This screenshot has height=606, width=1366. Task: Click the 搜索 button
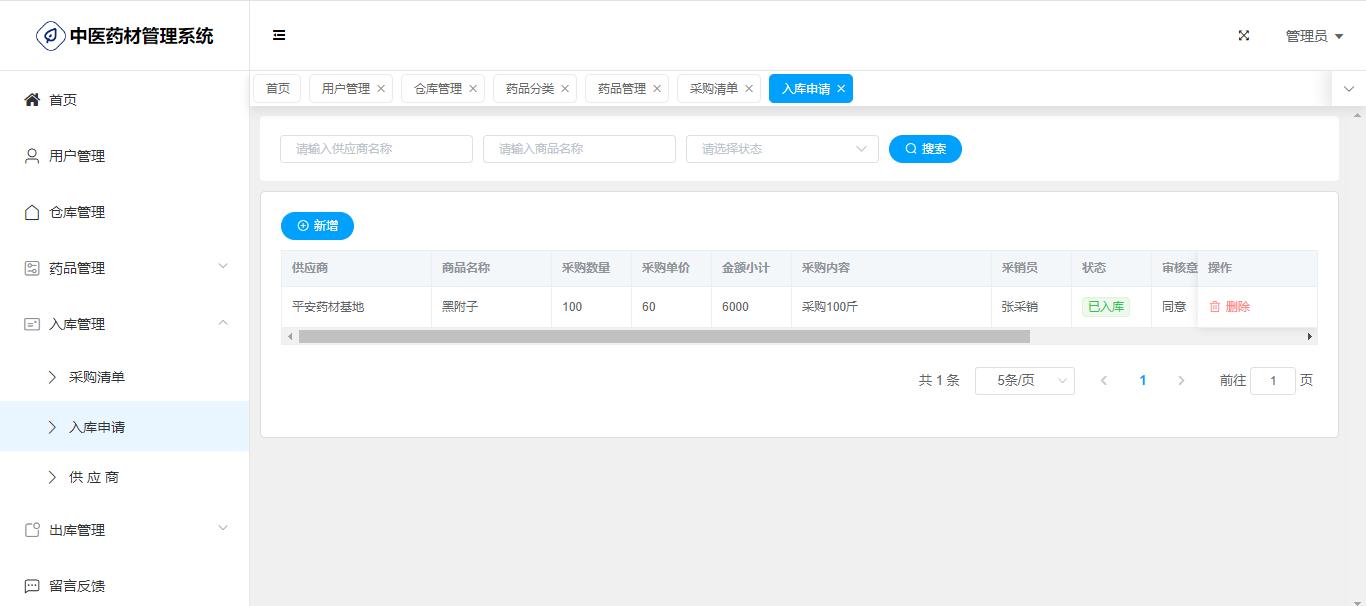click(x=925, y=149)
